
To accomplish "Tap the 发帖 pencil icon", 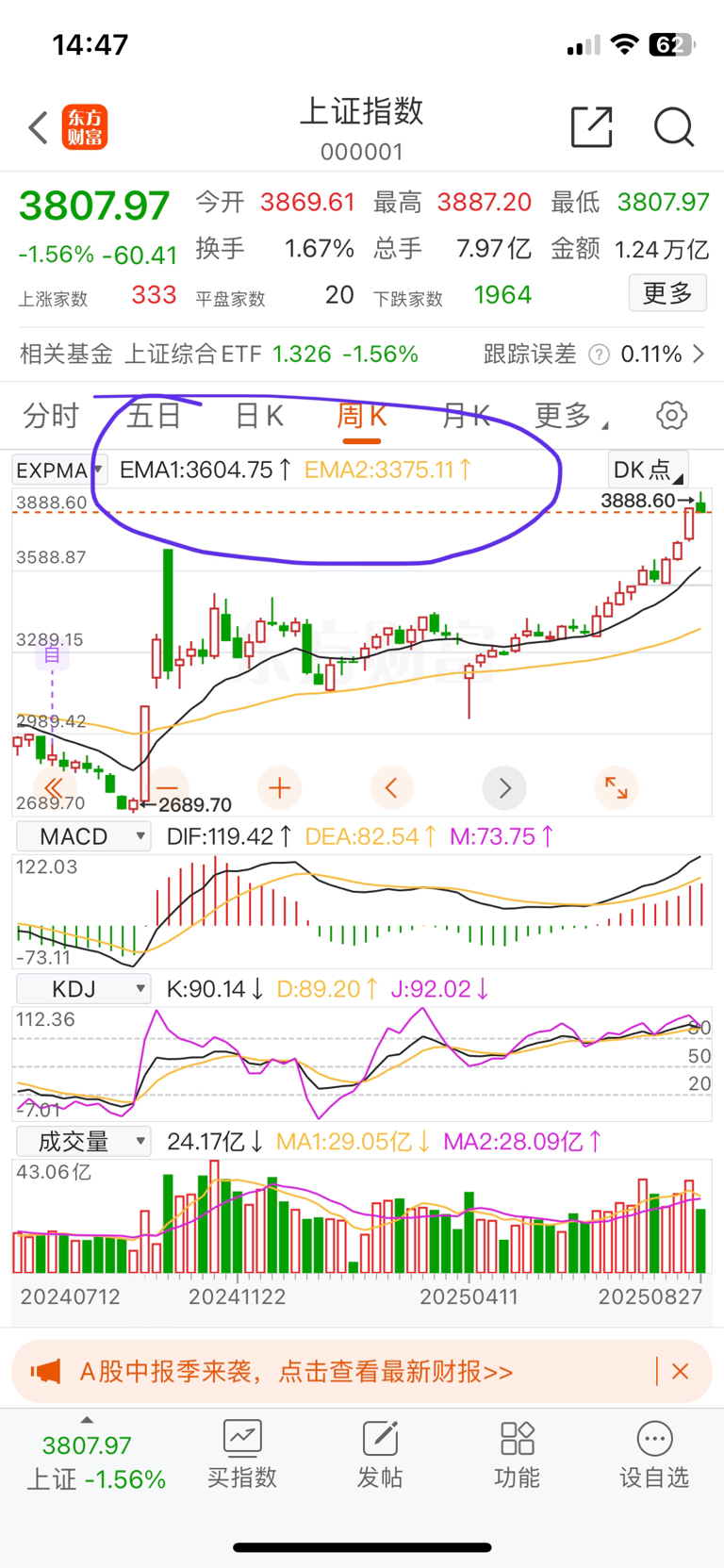I will 380,1439.
